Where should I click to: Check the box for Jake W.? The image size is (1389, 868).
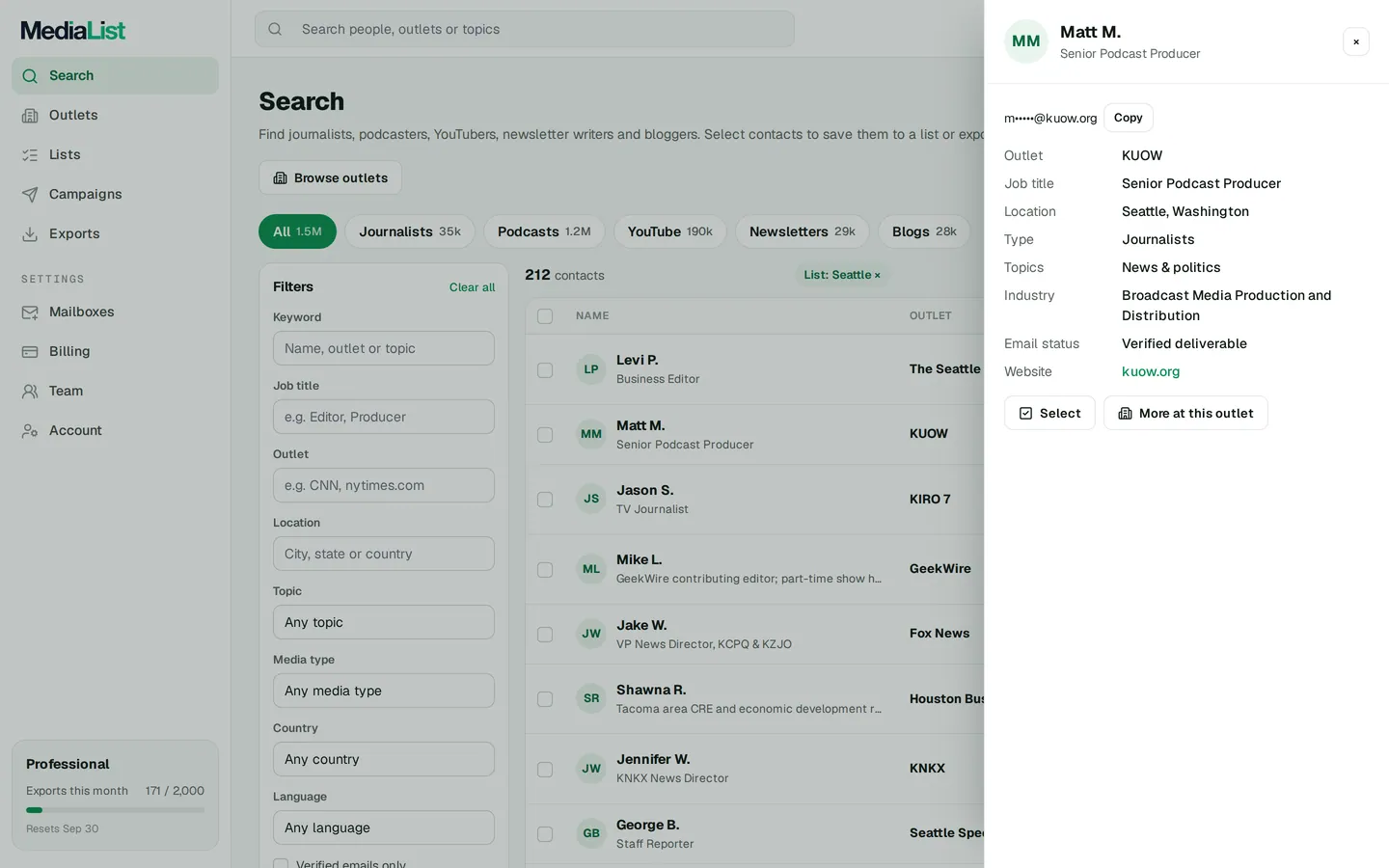pyautogui.click(x=545, y=635)
